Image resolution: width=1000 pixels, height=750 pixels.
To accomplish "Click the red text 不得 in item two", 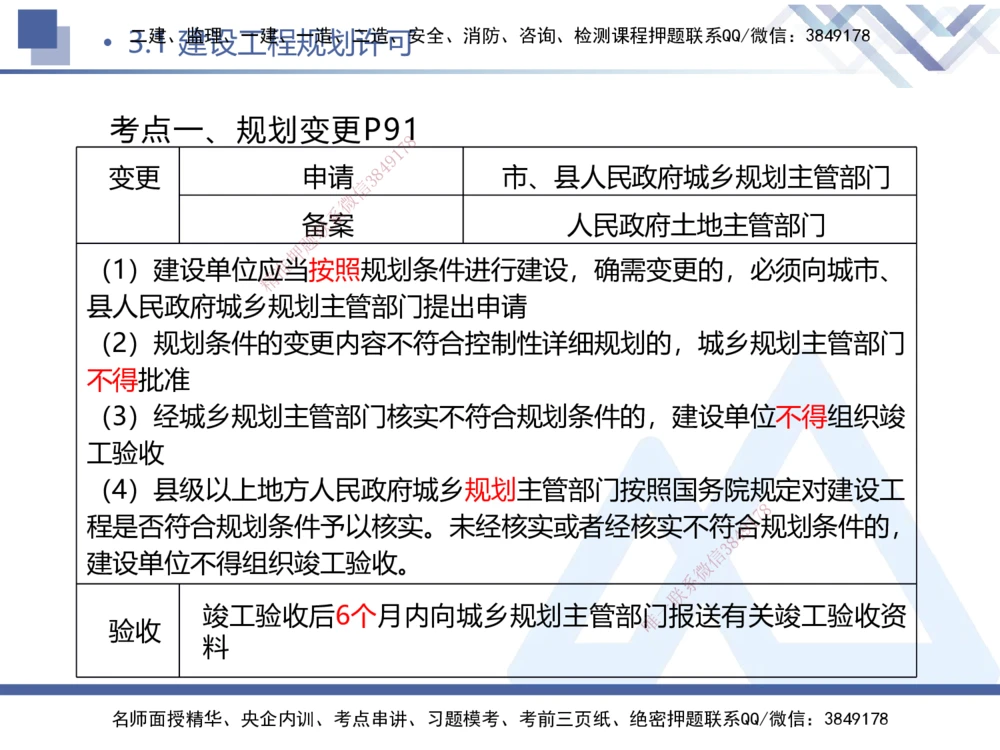I will pyautogui.click(x=114, y=380).
